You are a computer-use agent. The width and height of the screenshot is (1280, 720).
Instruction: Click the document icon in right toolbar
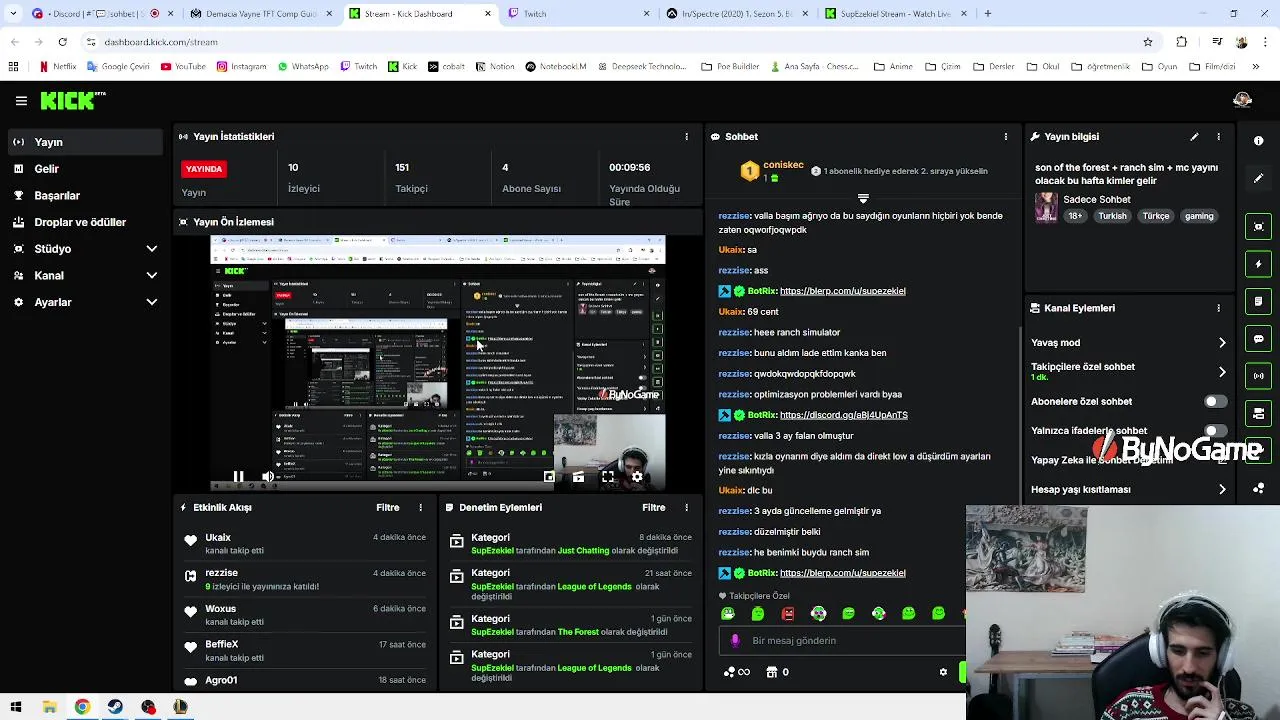click(x=1259, y=301)
